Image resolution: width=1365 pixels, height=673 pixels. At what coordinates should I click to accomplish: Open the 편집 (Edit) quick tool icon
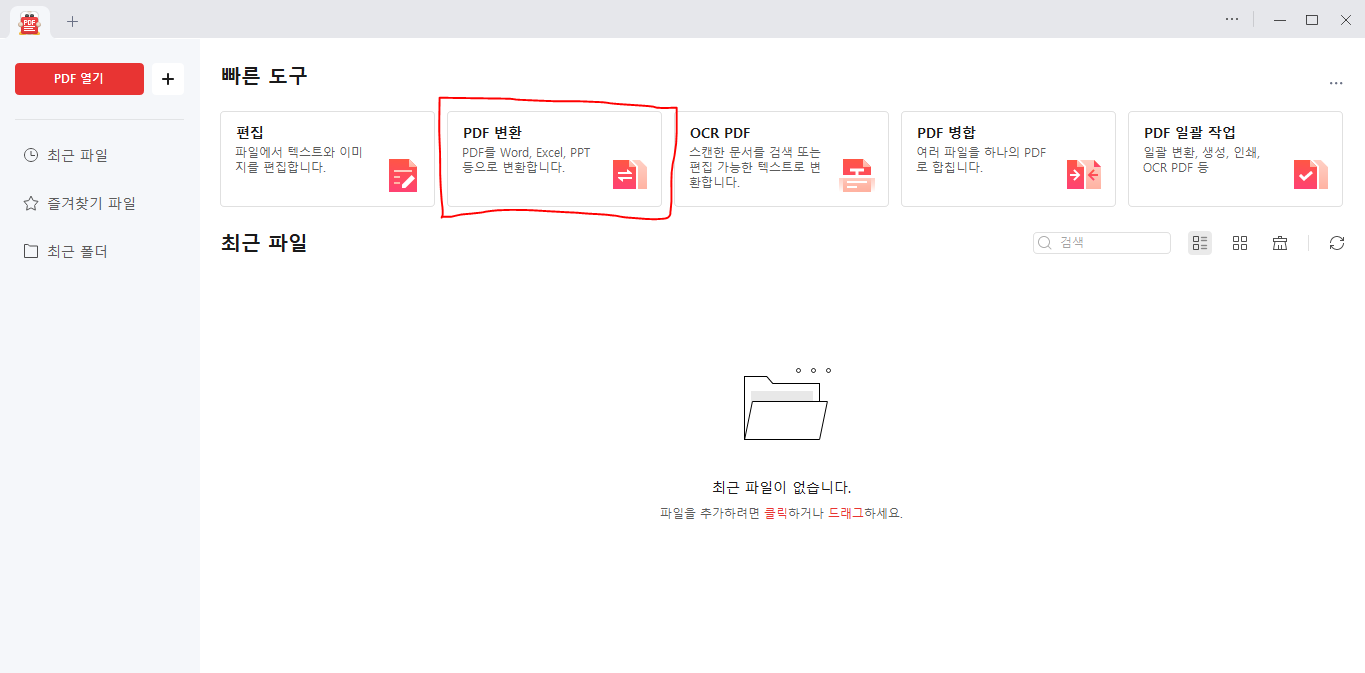404,174
